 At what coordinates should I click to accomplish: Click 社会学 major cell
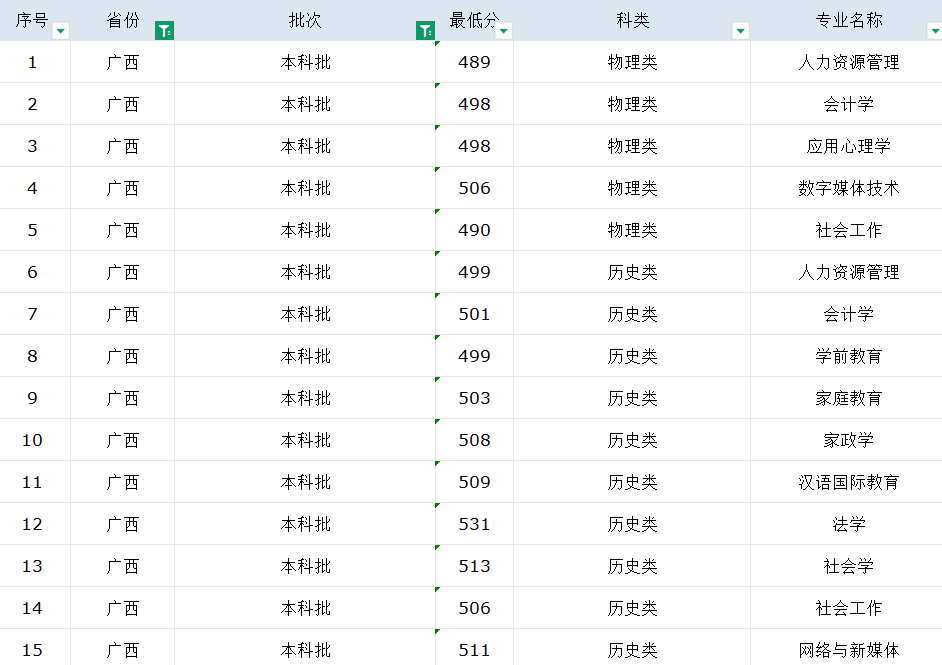click(x=848, y=566)
